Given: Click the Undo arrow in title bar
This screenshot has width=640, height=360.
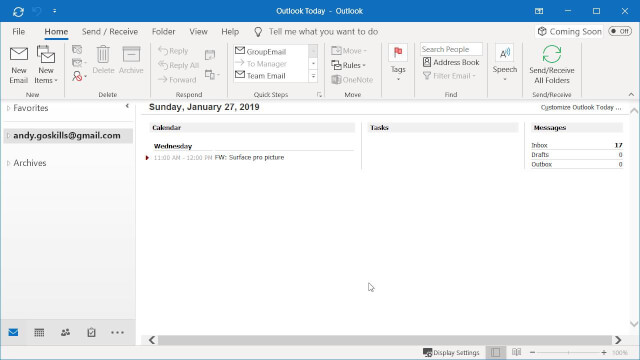Looking at the screenshot, I should [37, 11].
